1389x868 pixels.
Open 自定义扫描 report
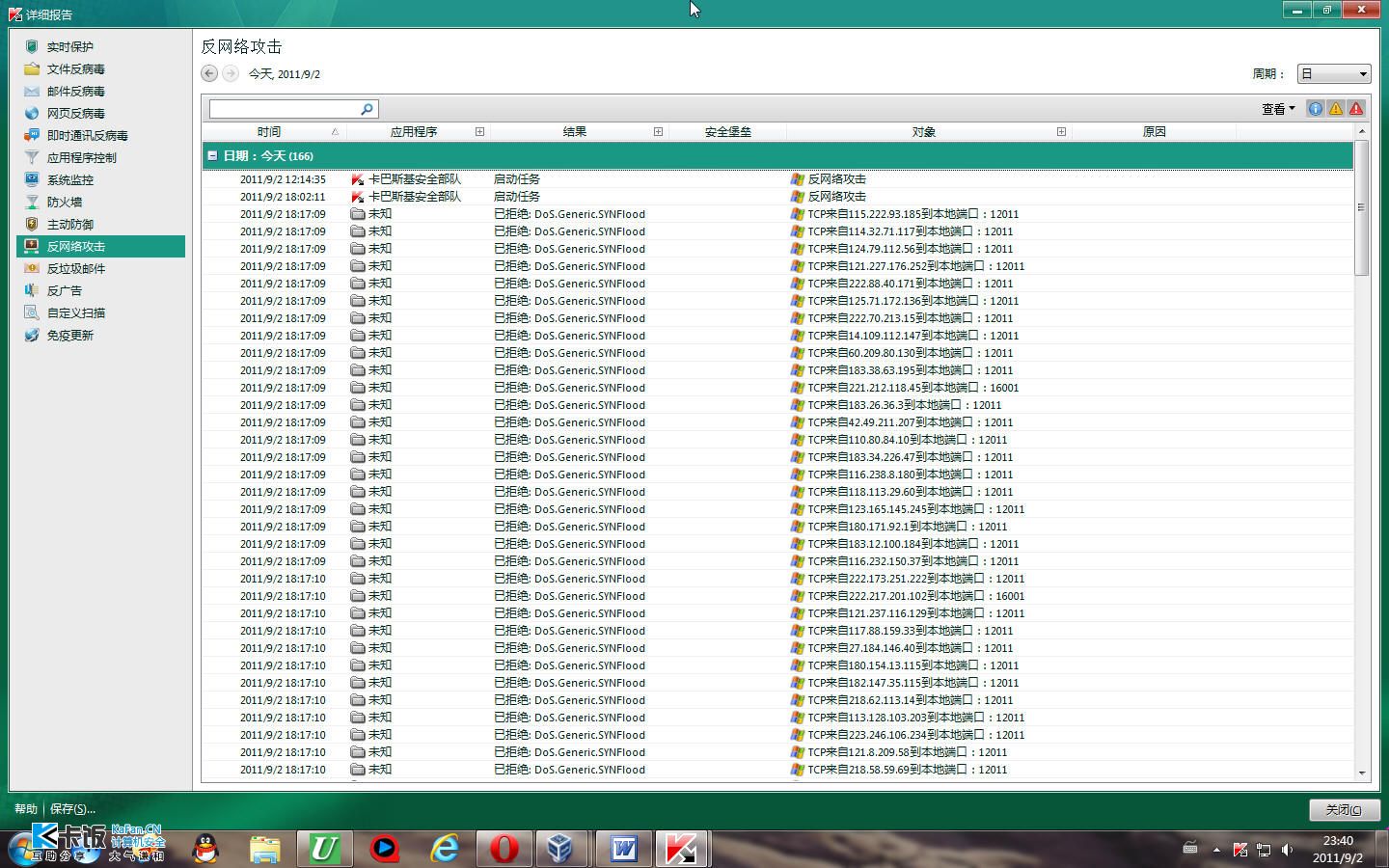pos(75,312)
